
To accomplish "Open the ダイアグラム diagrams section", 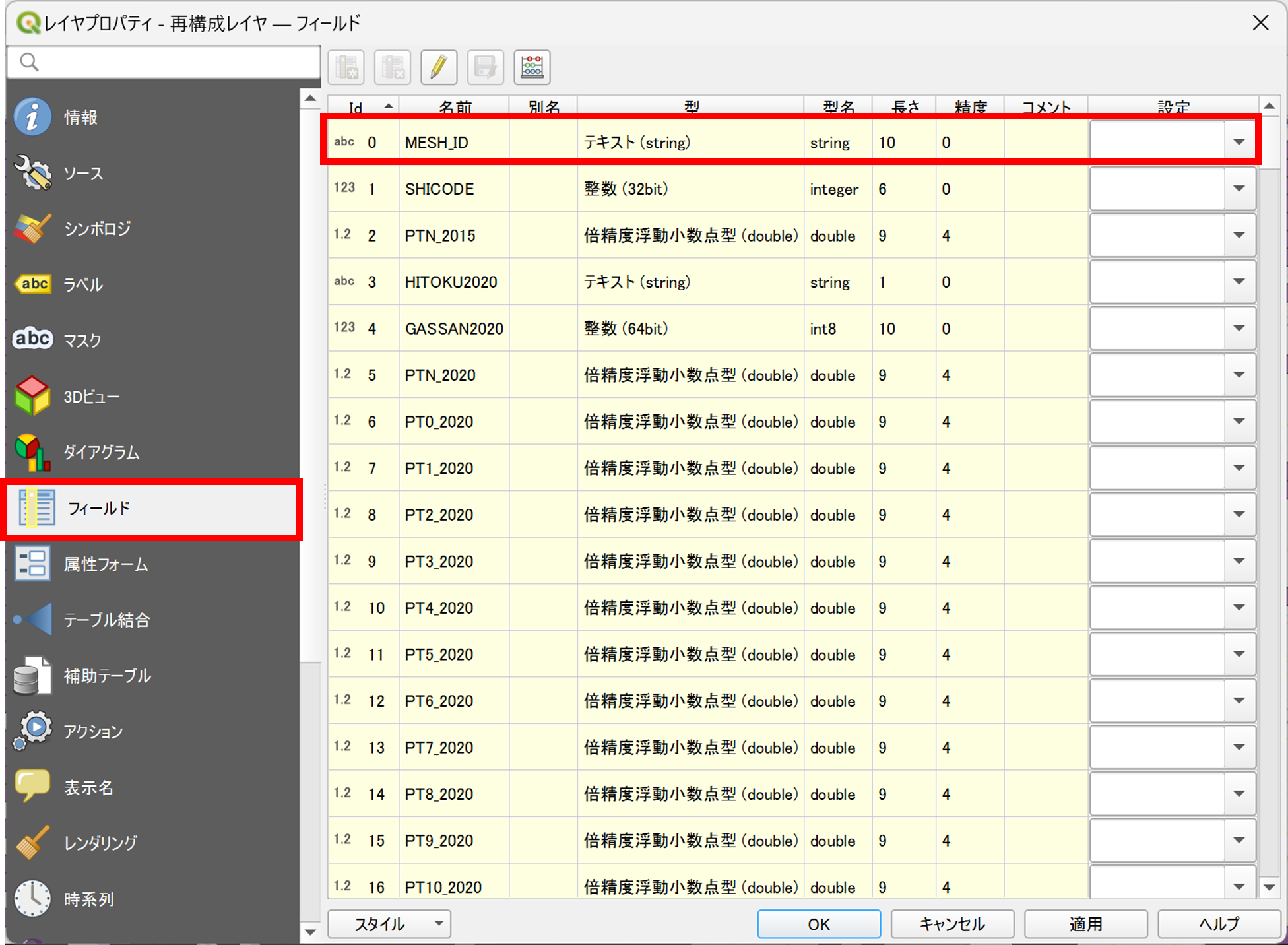I will [101, 452].
